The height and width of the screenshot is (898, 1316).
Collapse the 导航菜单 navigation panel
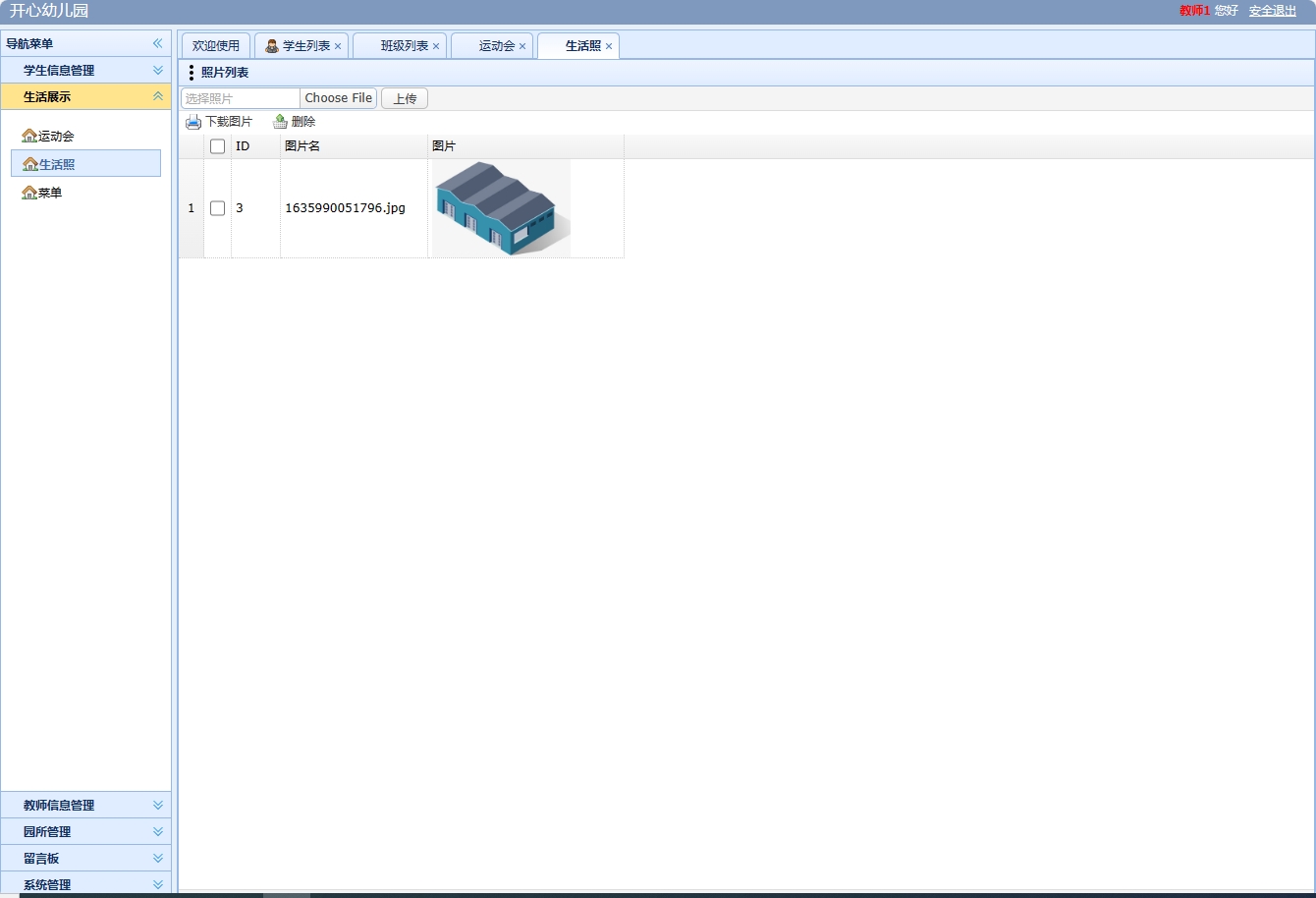(x=157, y=43)
